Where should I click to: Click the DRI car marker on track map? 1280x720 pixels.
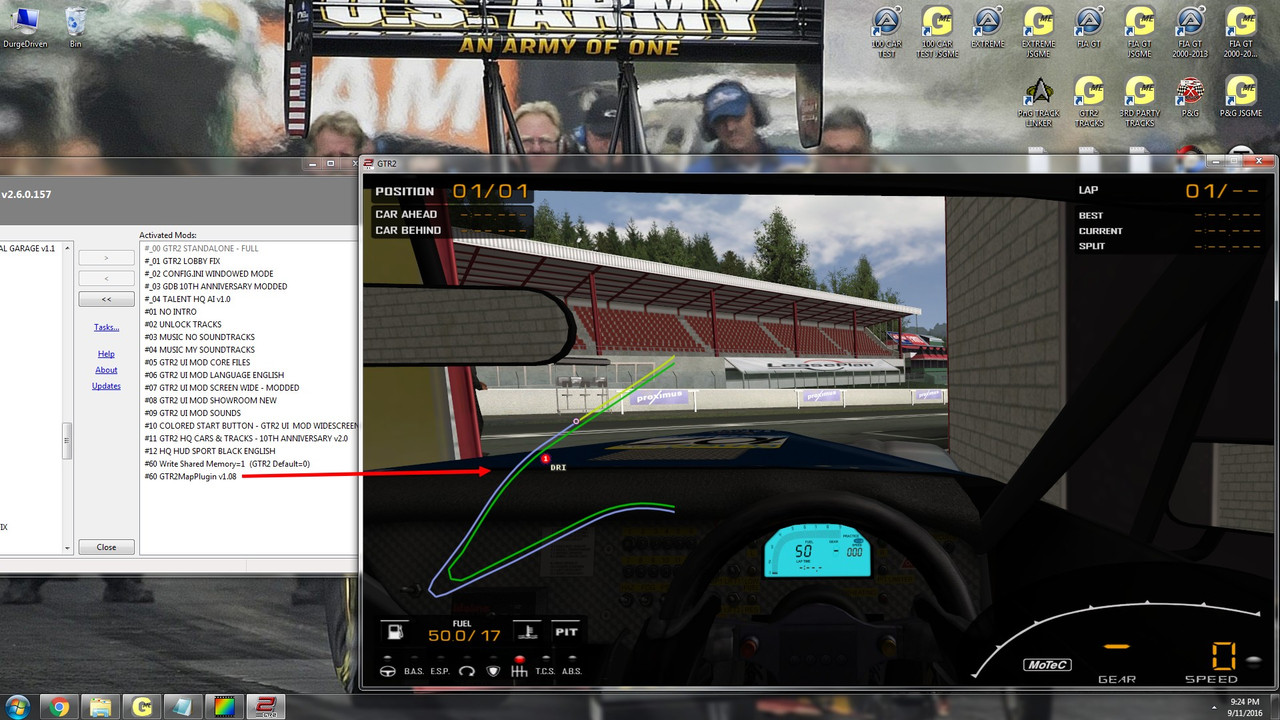click(546, 459)
